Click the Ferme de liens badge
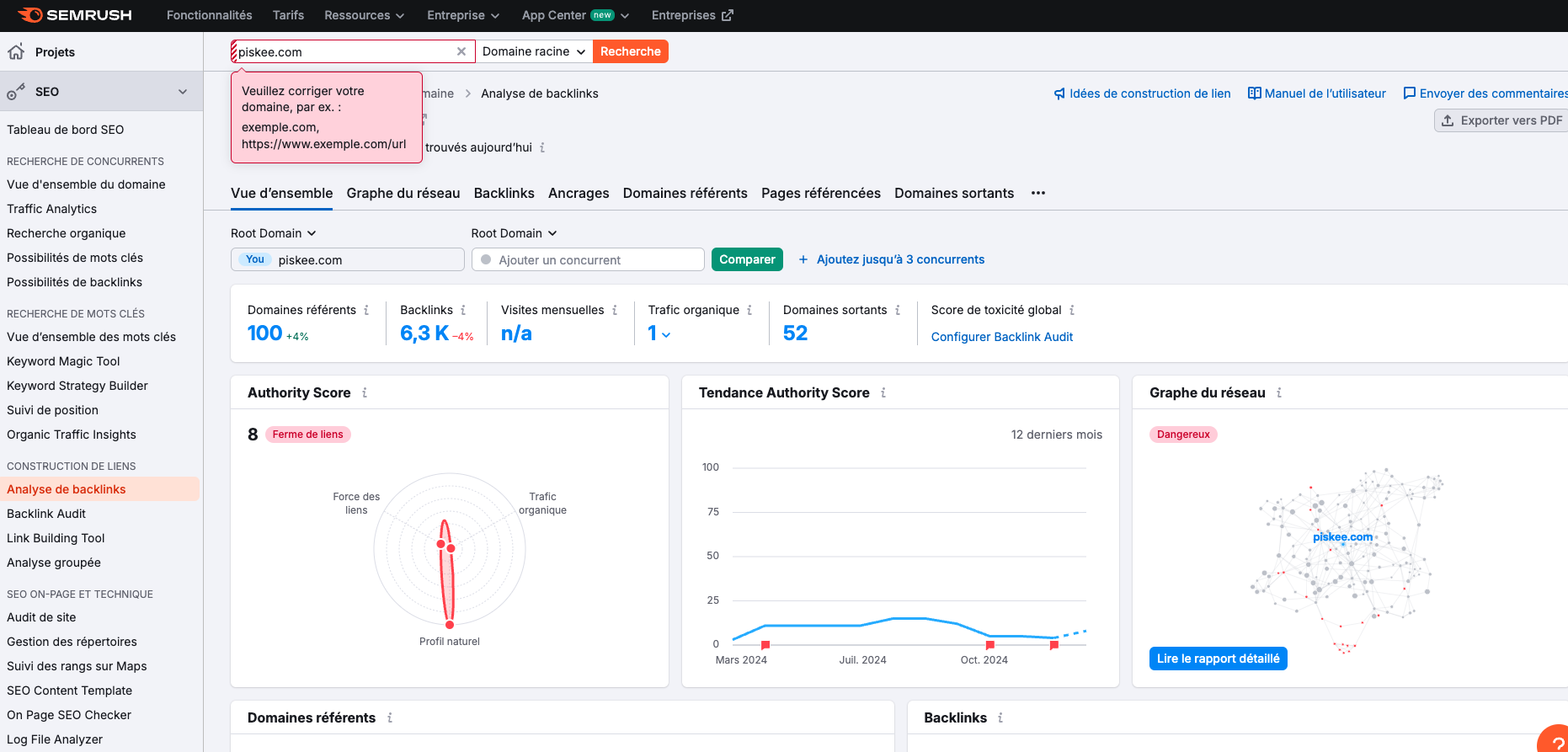This screenshot has width=1568, height=752. pyautogui.click(x=308, y=435)
